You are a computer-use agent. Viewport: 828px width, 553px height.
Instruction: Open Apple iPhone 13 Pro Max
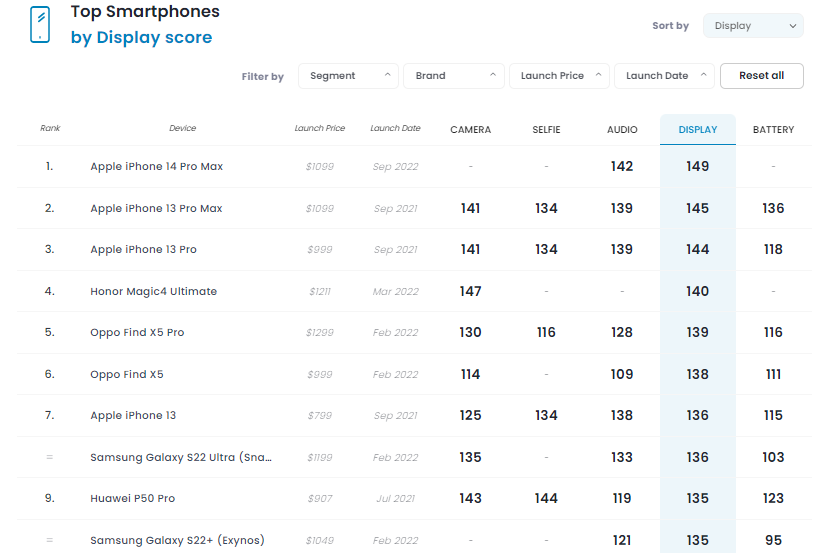pos(156,209)
